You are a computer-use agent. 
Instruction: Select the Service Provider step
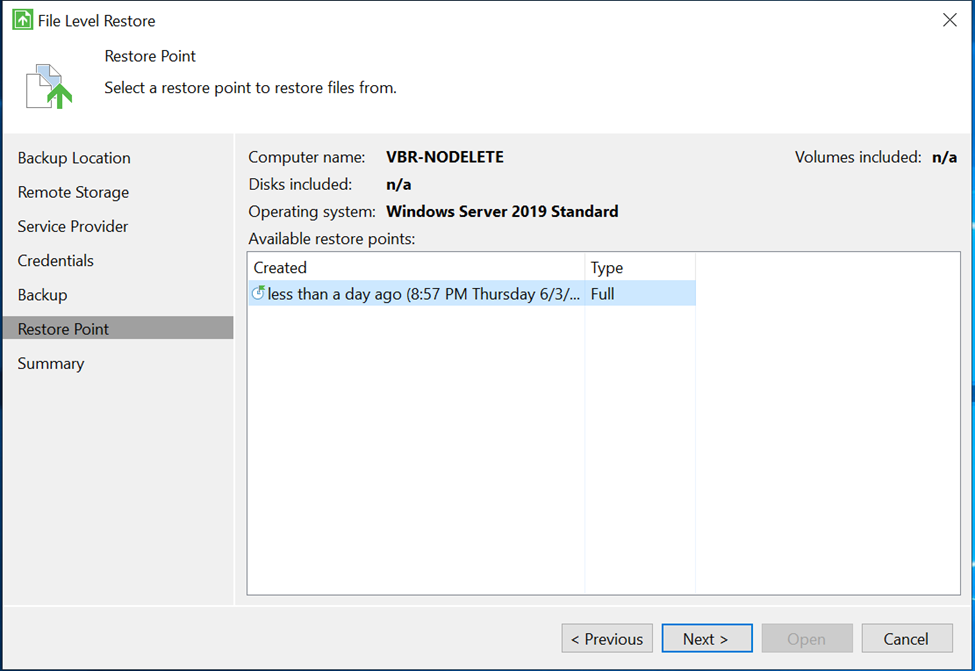[x=73, y=226]
